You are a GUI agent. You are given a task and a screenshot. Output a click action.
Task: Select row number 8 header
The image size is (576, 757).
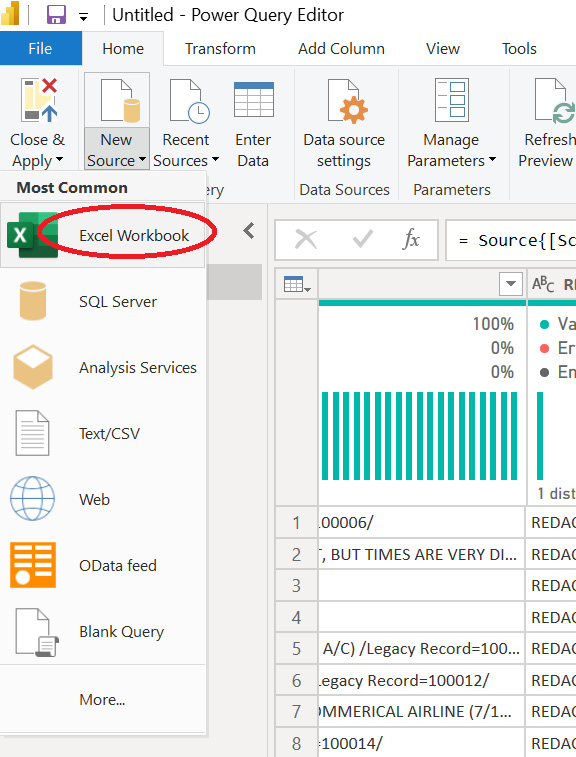(x=296, y=743)
